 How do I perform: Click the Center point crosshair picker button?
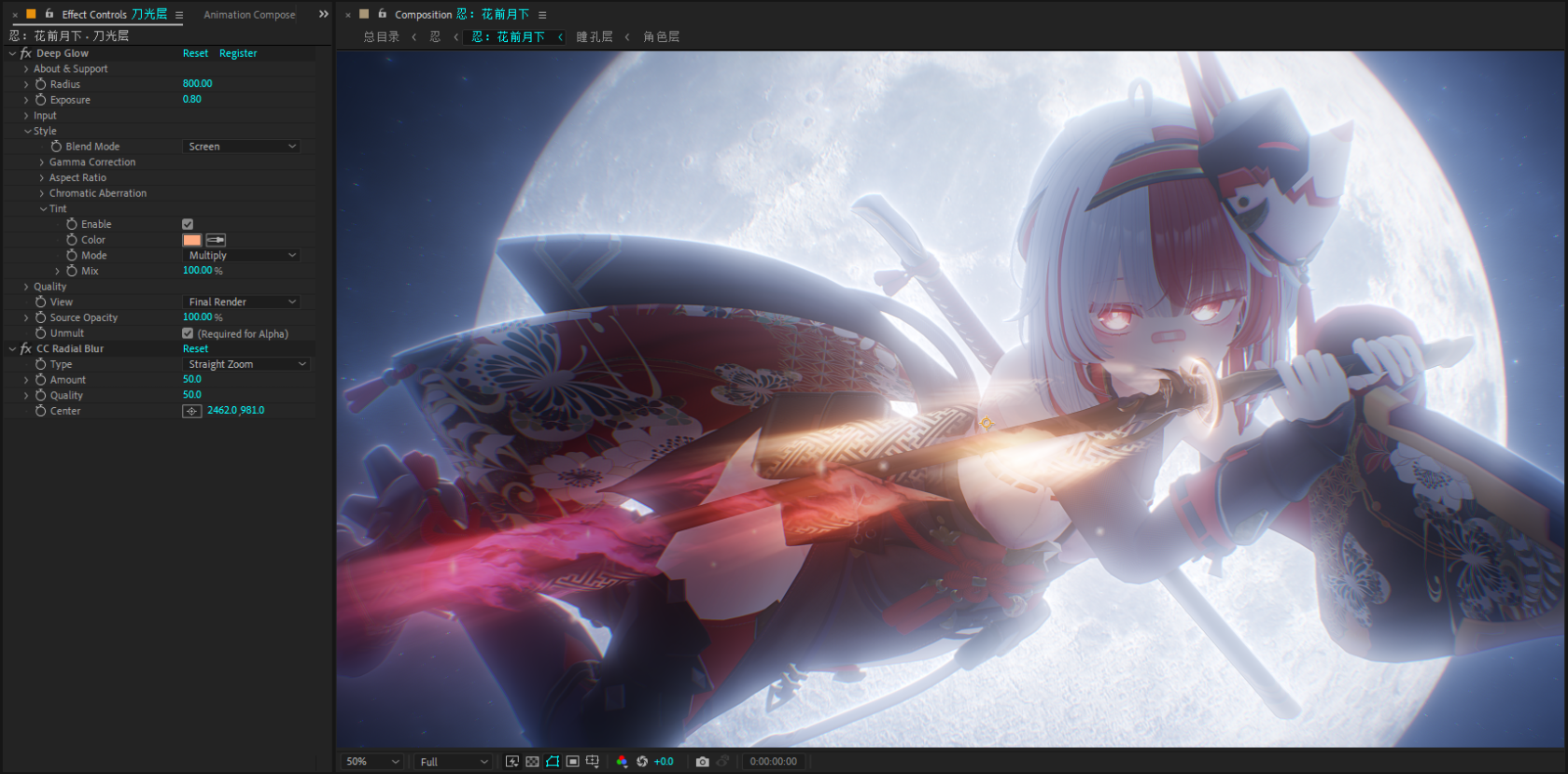[191, 411]
